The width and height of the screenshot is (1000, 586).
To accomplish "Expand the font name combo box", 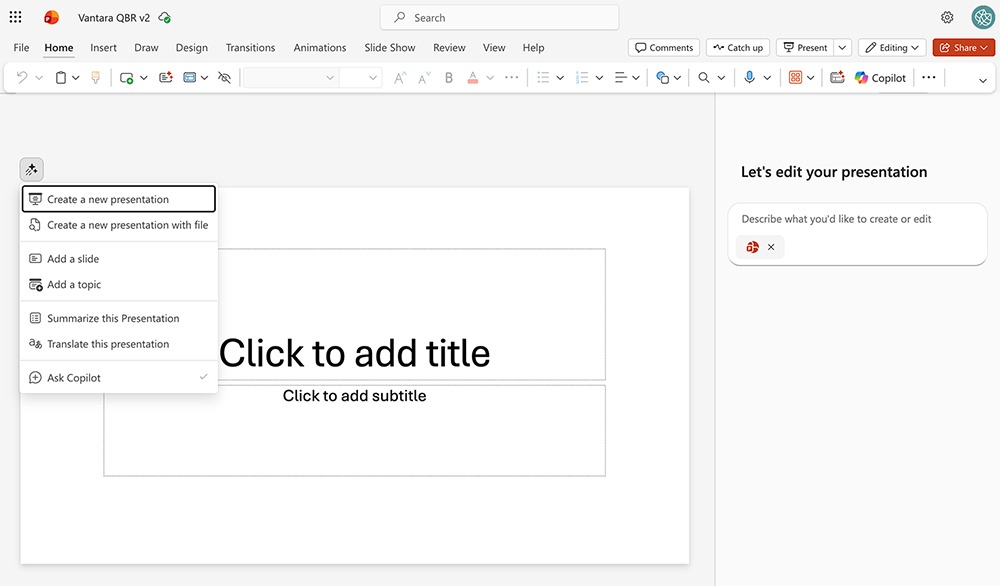I will pyautogui.click(x=330, y=78).
